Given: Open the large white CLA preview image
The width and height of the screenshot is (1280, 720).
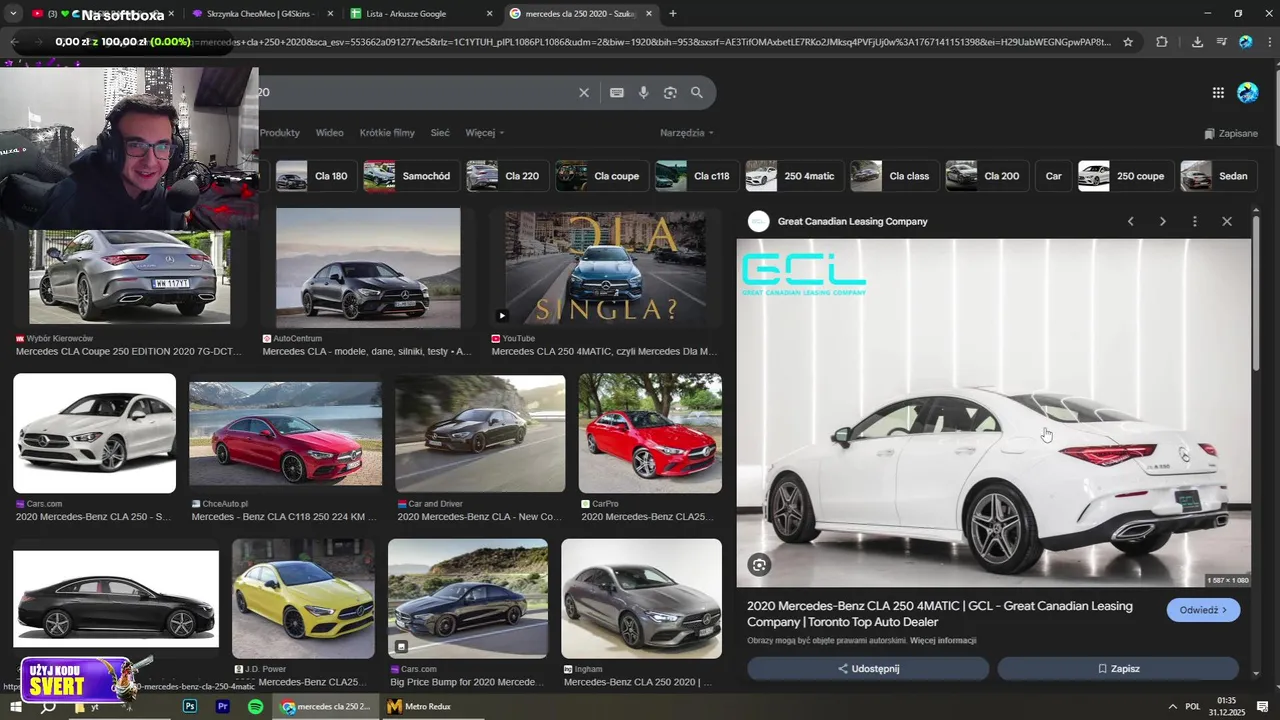Looking at the screenshot, I should 994,412.
